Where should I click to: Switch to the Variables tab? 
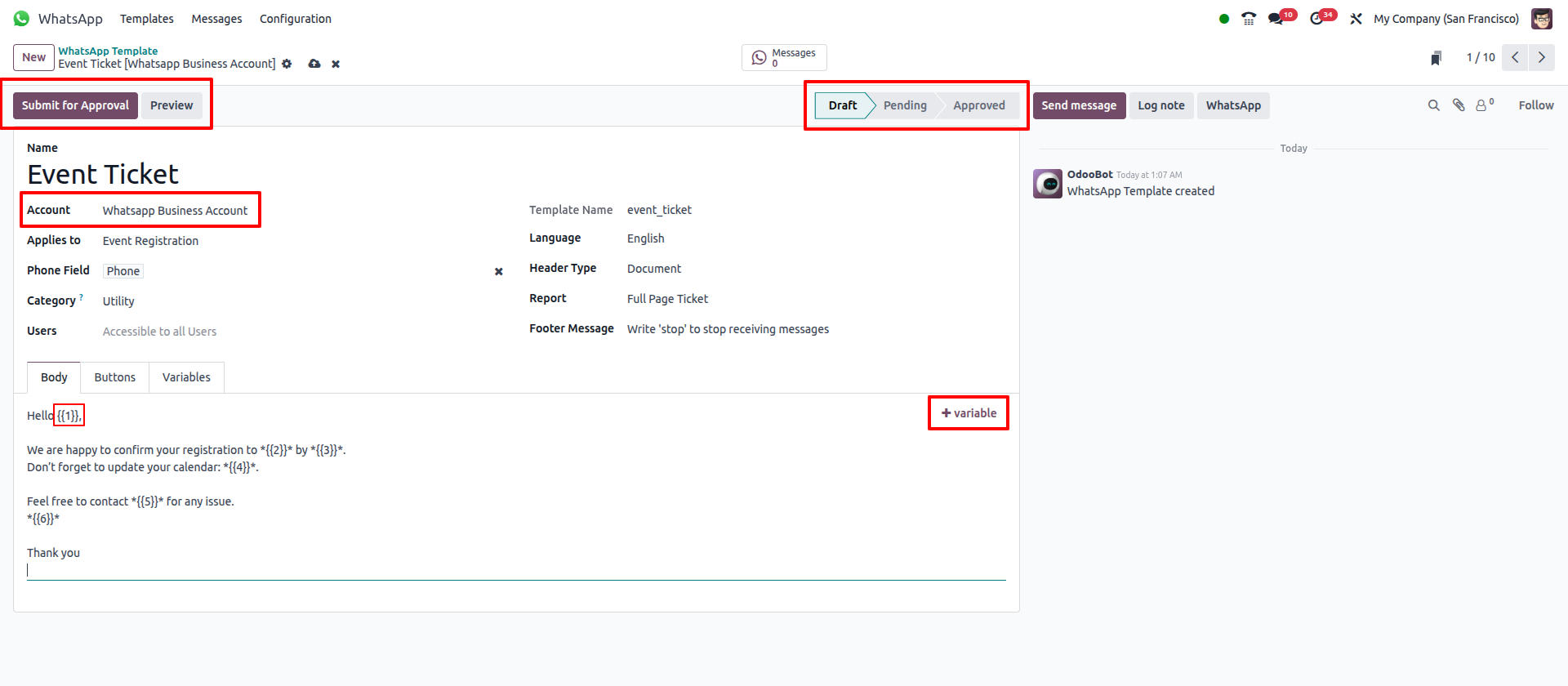186,377
